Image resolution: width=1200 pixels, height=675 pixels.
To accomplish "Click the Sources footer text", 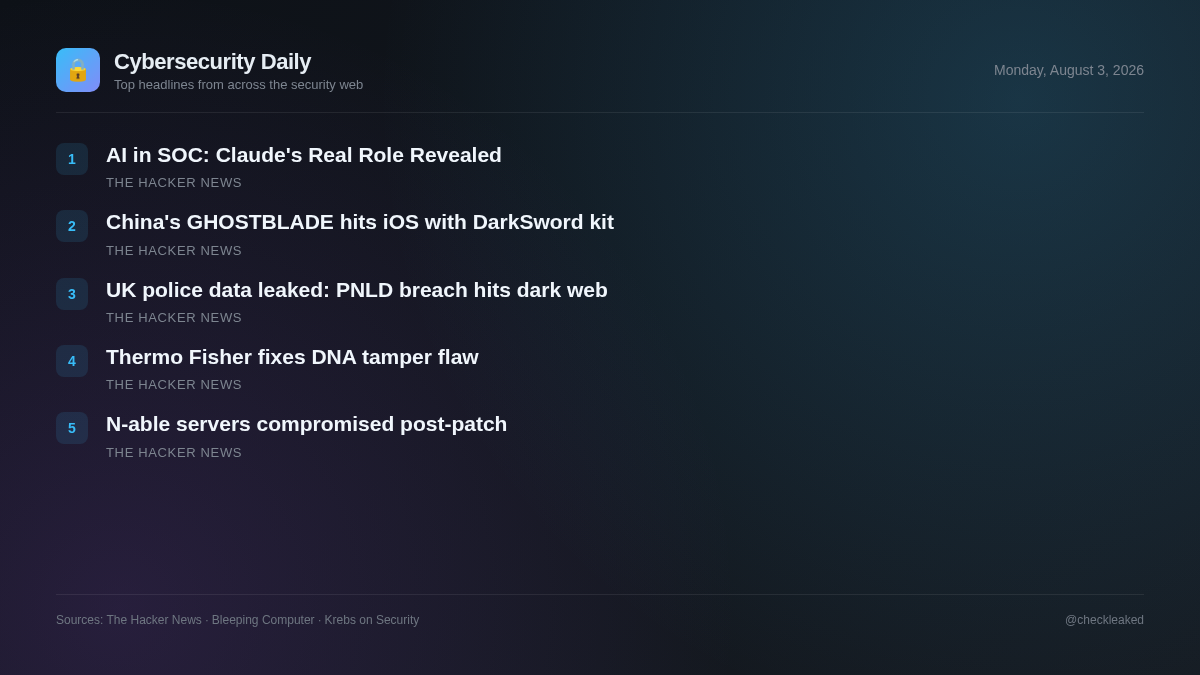I will pos(238,620).
